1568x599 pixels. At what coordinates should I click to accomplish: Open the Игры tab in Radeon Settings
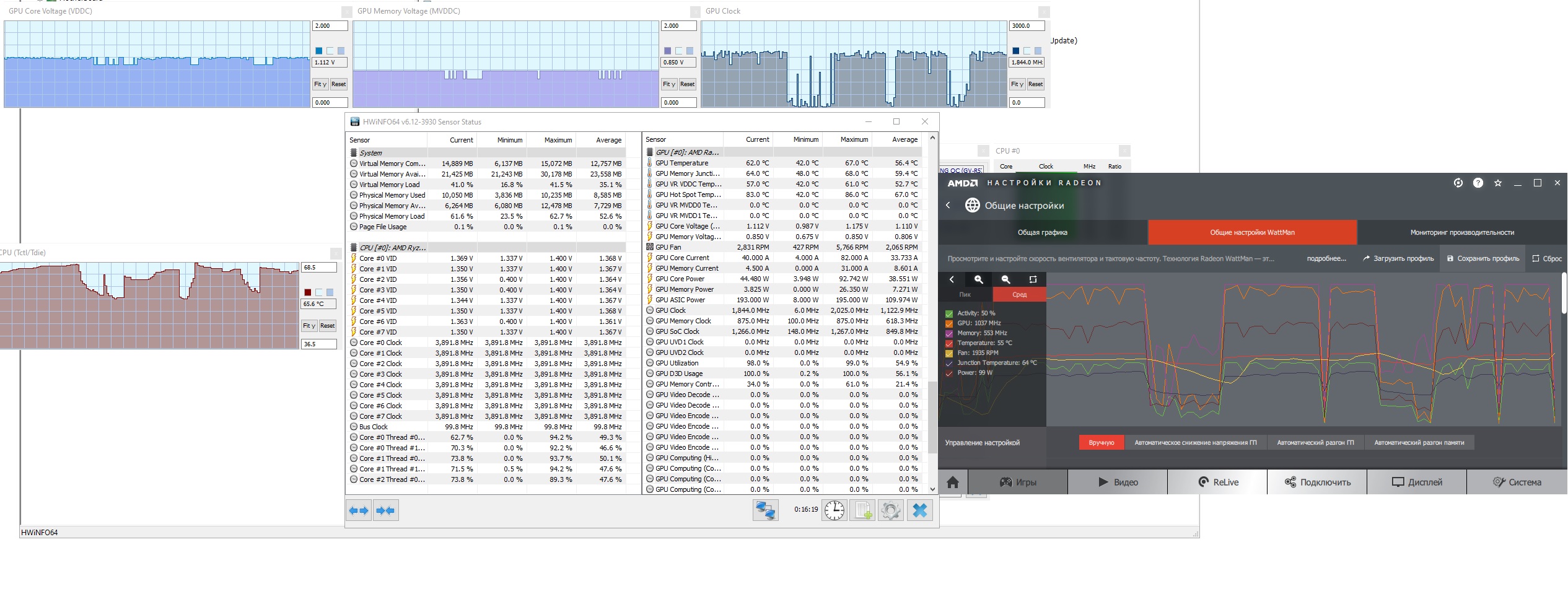[1018, 482]
